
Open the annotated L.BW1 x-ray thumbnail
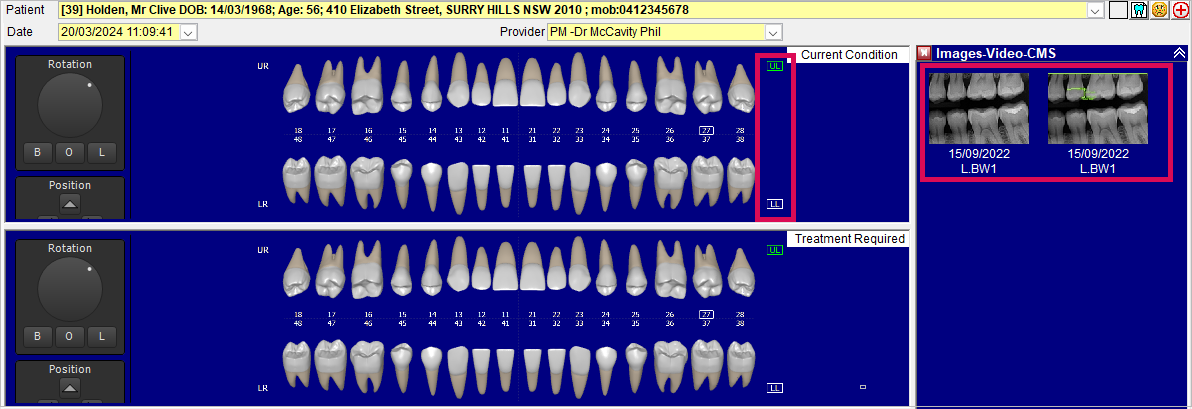tap(1097, 108)
